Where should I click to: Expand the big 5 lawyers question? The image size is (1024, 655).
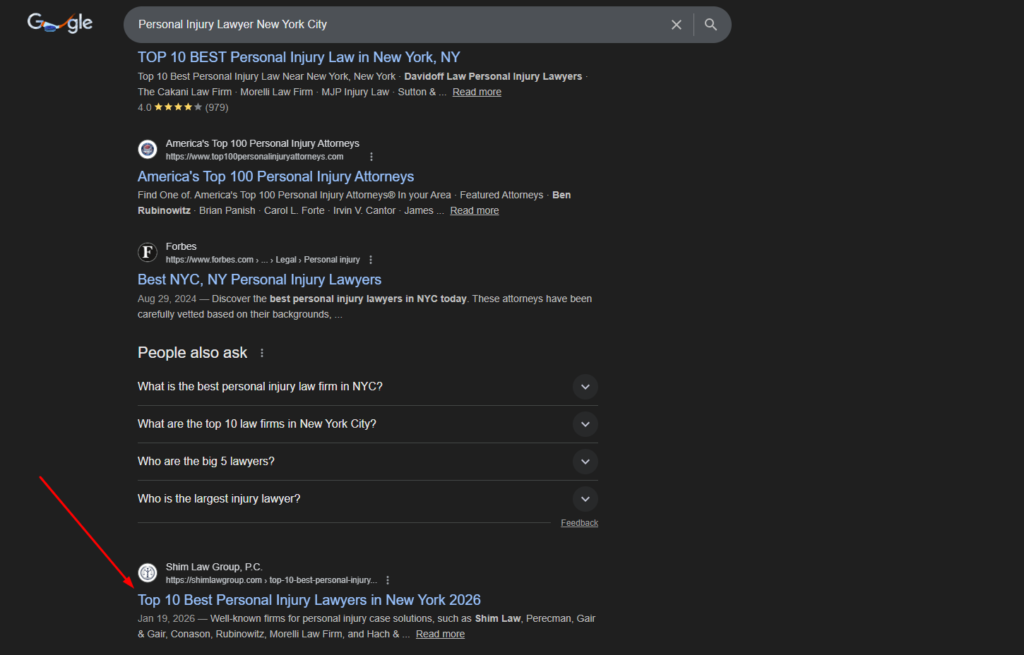(x=585, y=461)
